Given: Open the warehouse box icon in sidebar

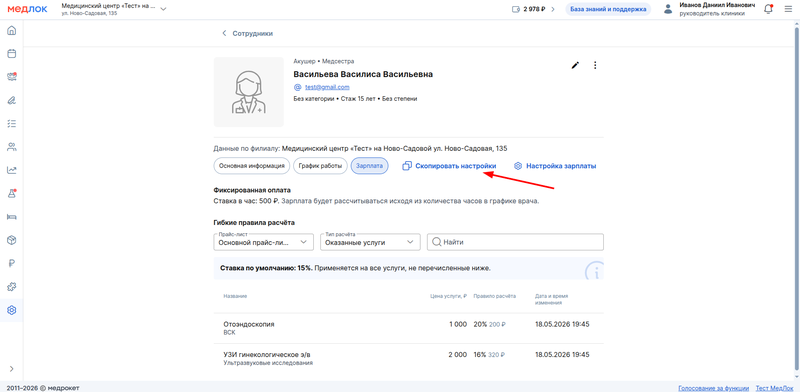Looking at the screenshot, I should (x=11, y=240).
